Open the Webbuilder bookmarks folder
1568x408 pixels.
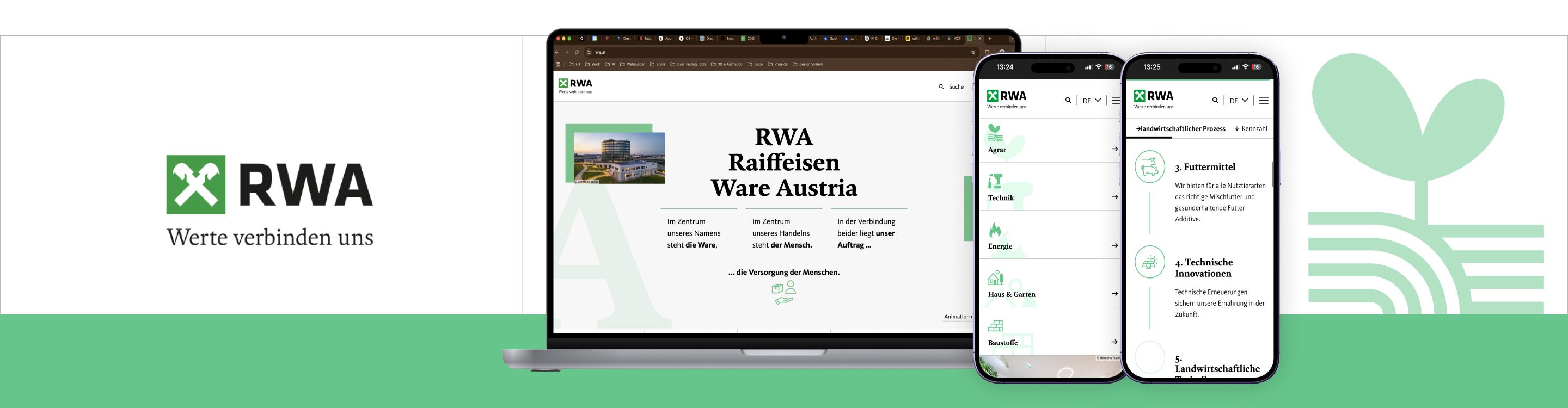pyautogui.click(x=633, y=64)
